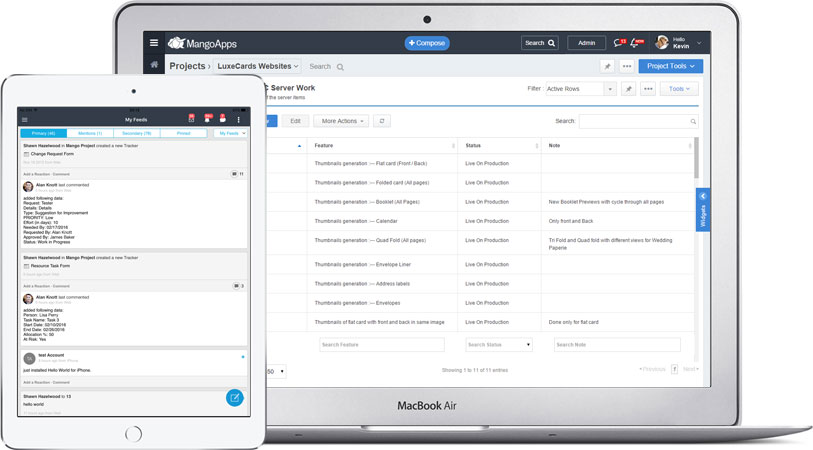
Task: Open the My Feeds dropdown on the tablet
Action: coord(230,134)
